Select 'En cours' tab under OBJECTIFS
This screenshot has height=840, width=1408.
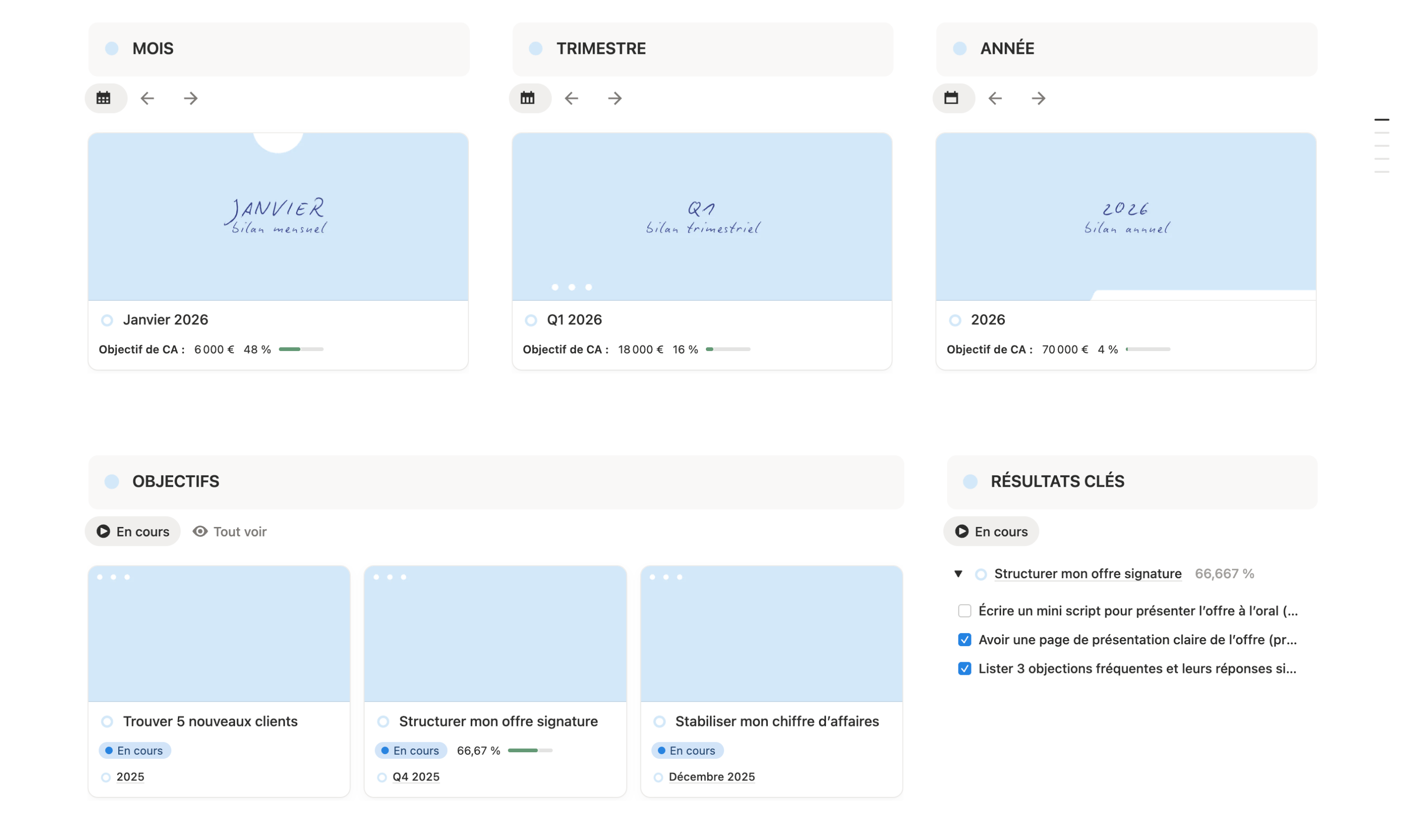(x=133, y=532)
